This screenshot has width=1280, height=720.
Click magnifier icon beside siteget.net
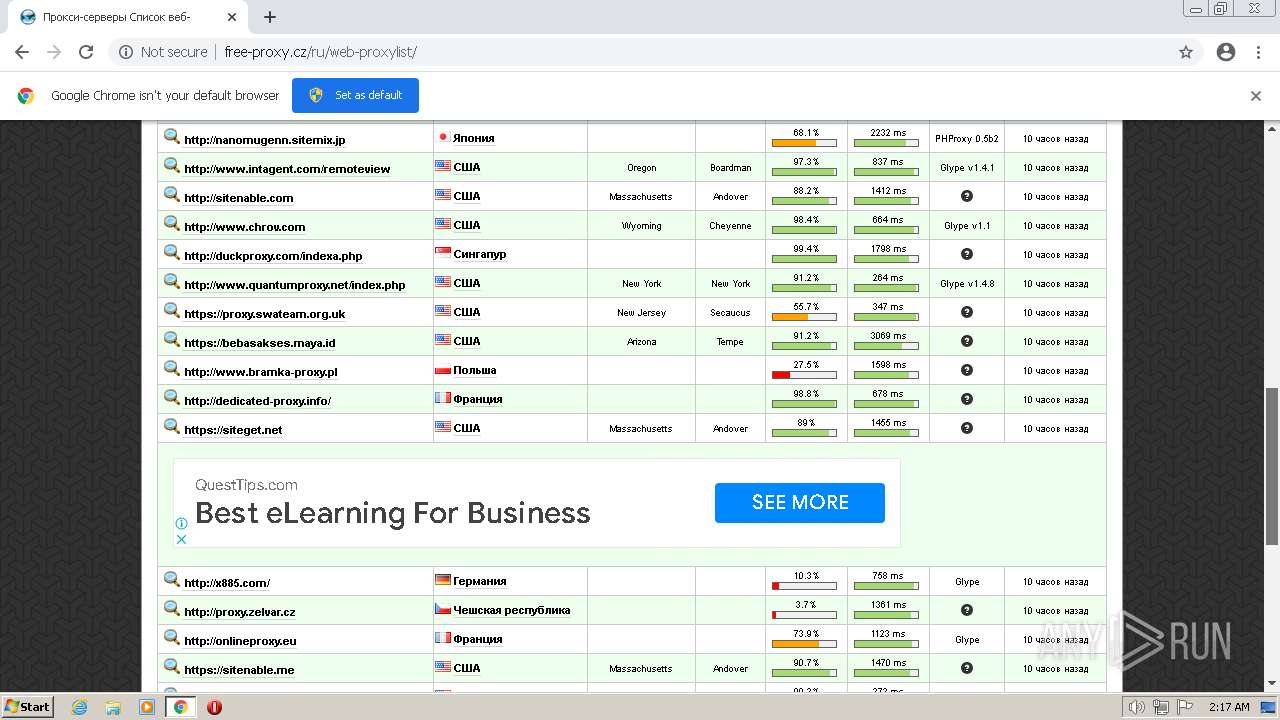coord(172,427)
